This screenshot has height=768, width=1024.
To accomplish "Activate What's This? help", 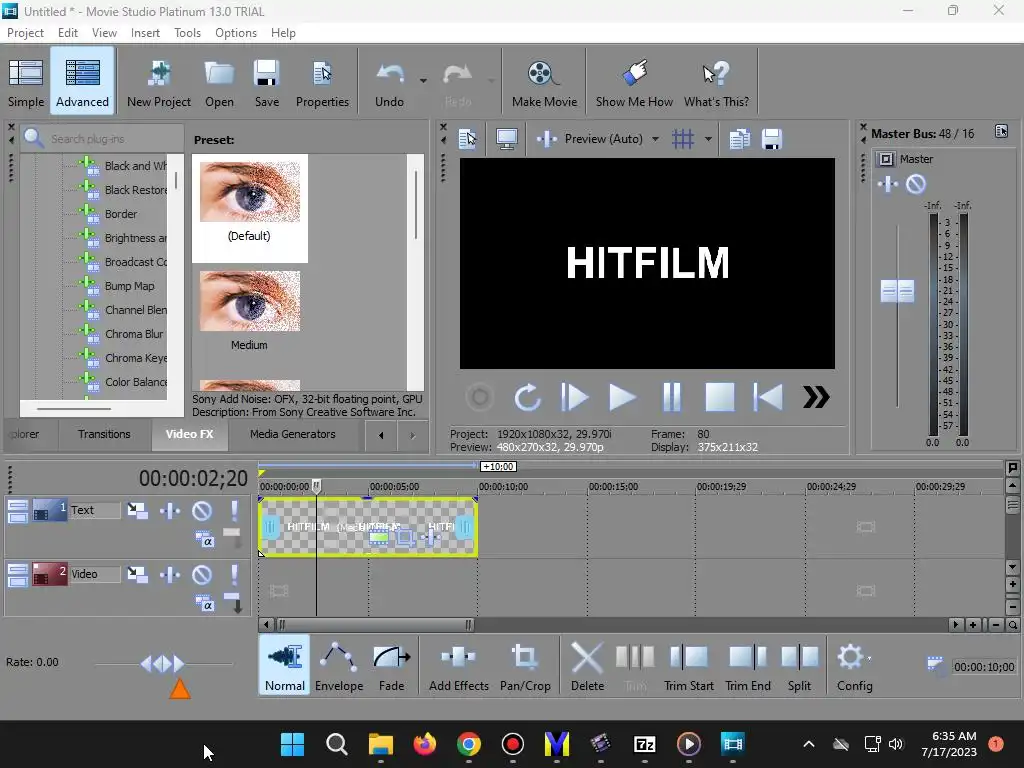I will 716,82.
